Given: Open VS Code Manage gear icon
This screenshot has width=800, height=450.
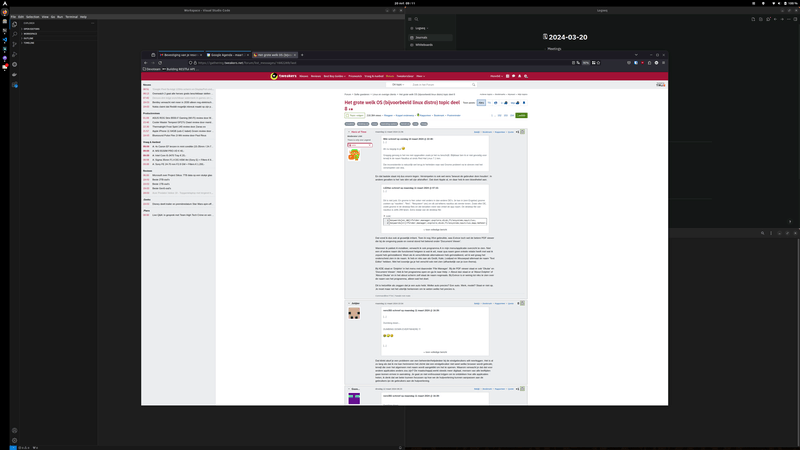Looking at the screenshot, I should pyautogui.click(x=14, y=440).
